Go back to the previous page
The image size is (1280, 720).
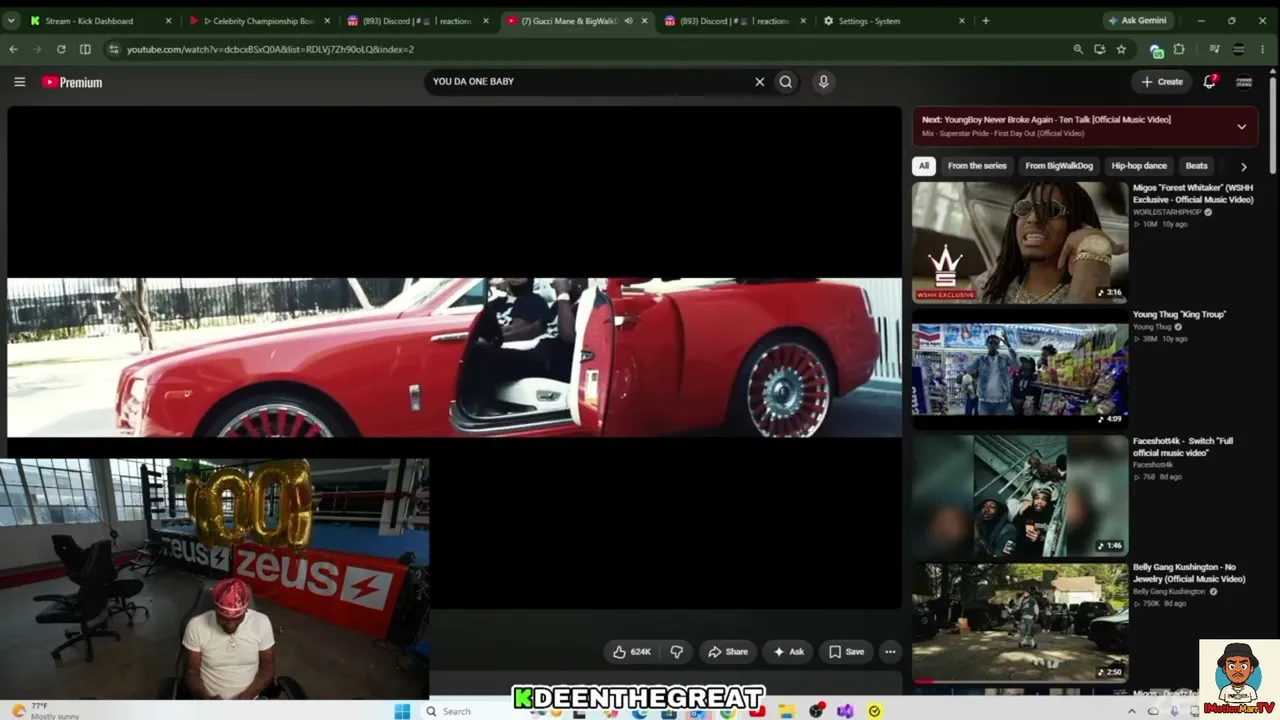point(13,49)
